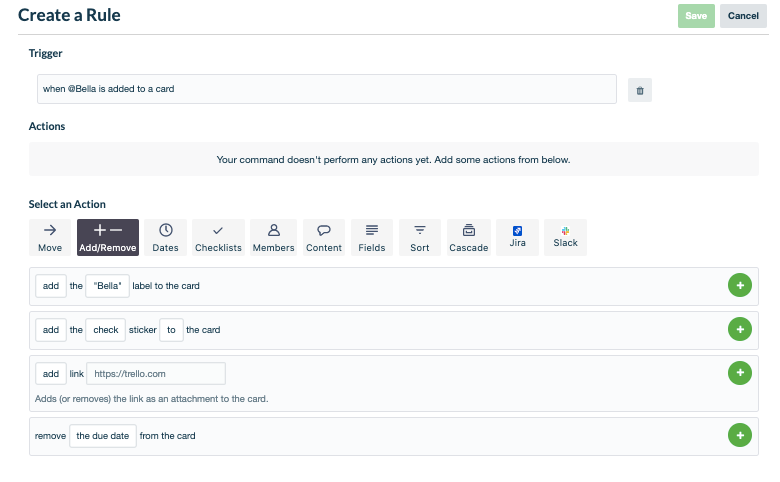
Task: Add the link attachment action plus icon
Action: [740, 373]
